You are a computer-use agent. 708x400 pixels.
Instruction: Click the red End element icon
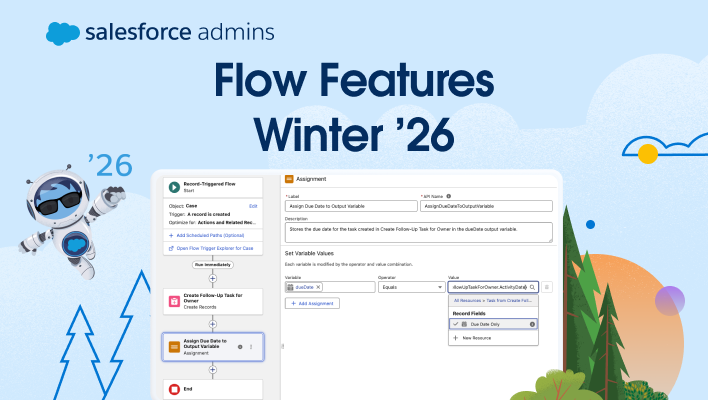(x=174, y=389)
